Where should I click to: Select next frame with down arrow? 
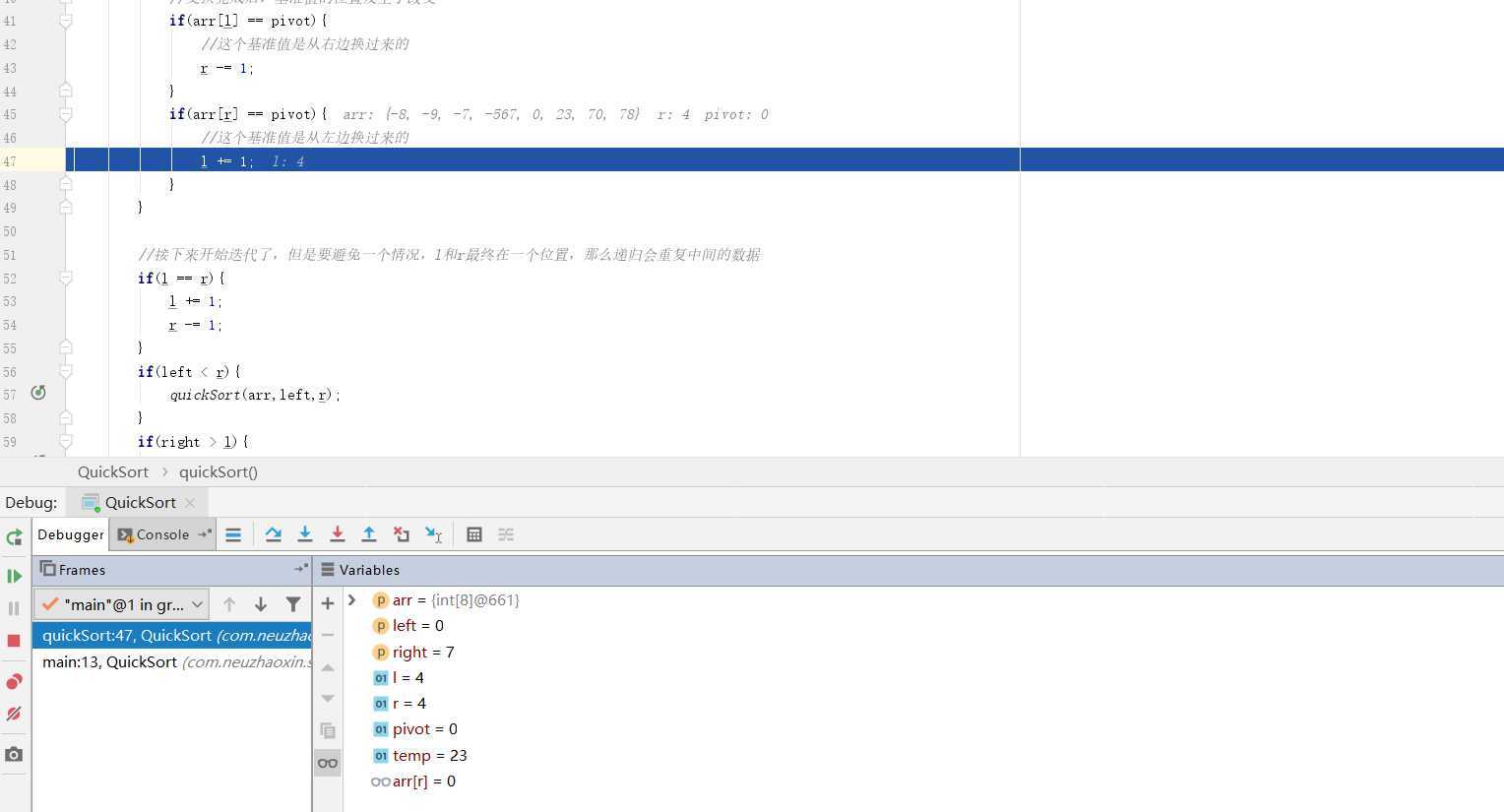(x=261, y=604)
